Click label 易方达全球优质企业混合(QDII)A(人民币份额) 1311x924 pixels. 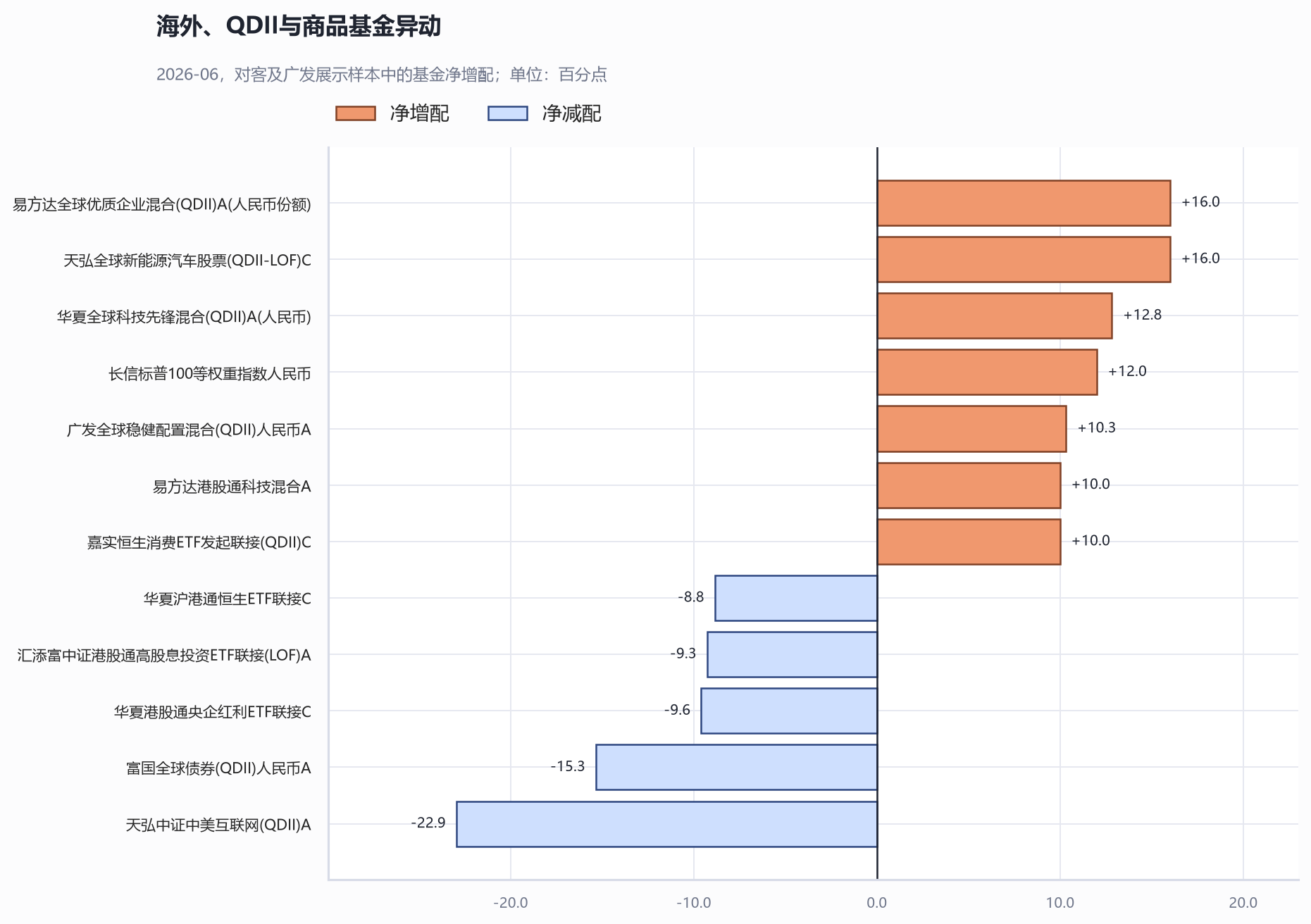click(x=162, y=204)
